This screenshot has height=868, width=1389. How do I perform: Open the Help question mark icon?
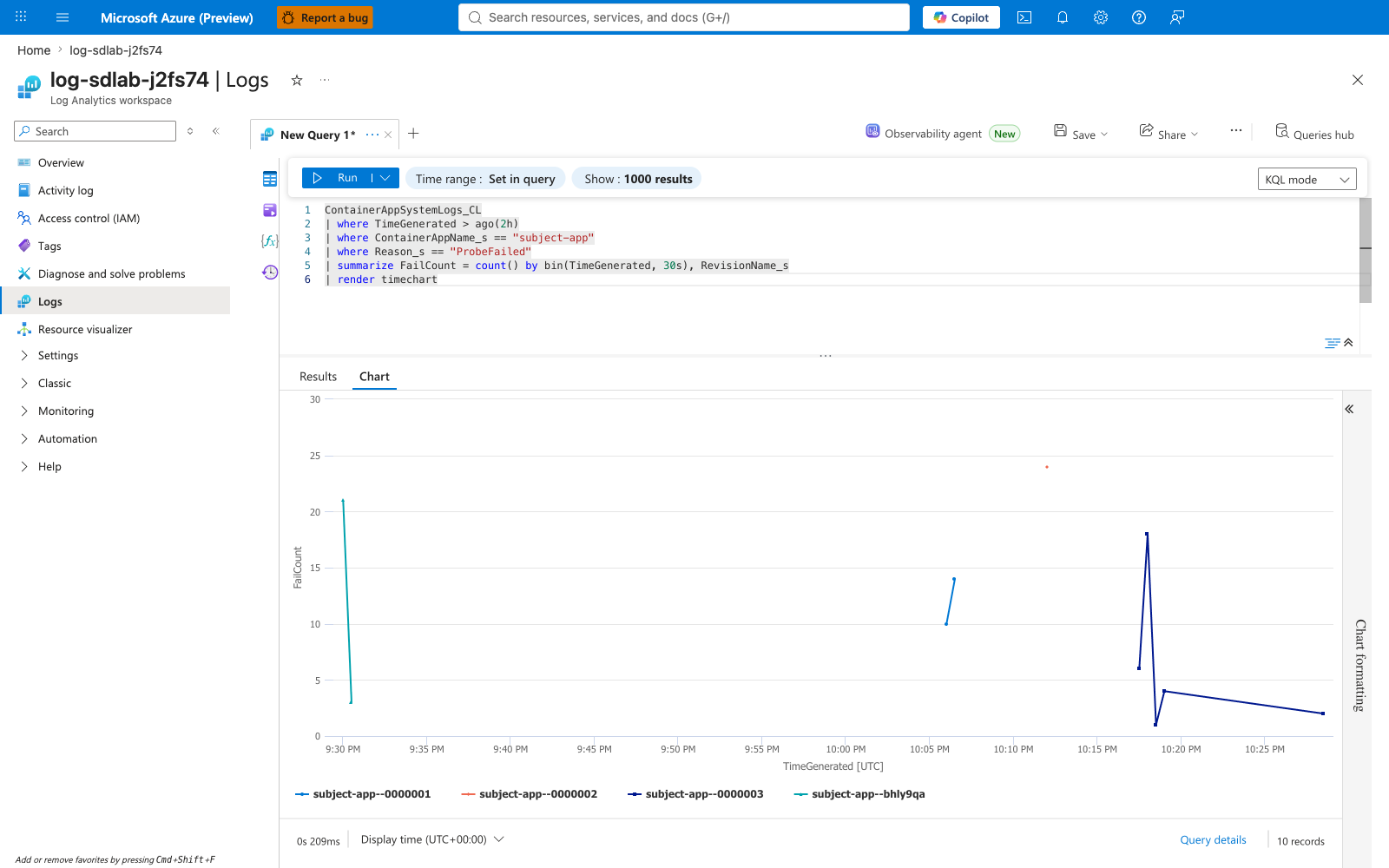(1139, 17)
